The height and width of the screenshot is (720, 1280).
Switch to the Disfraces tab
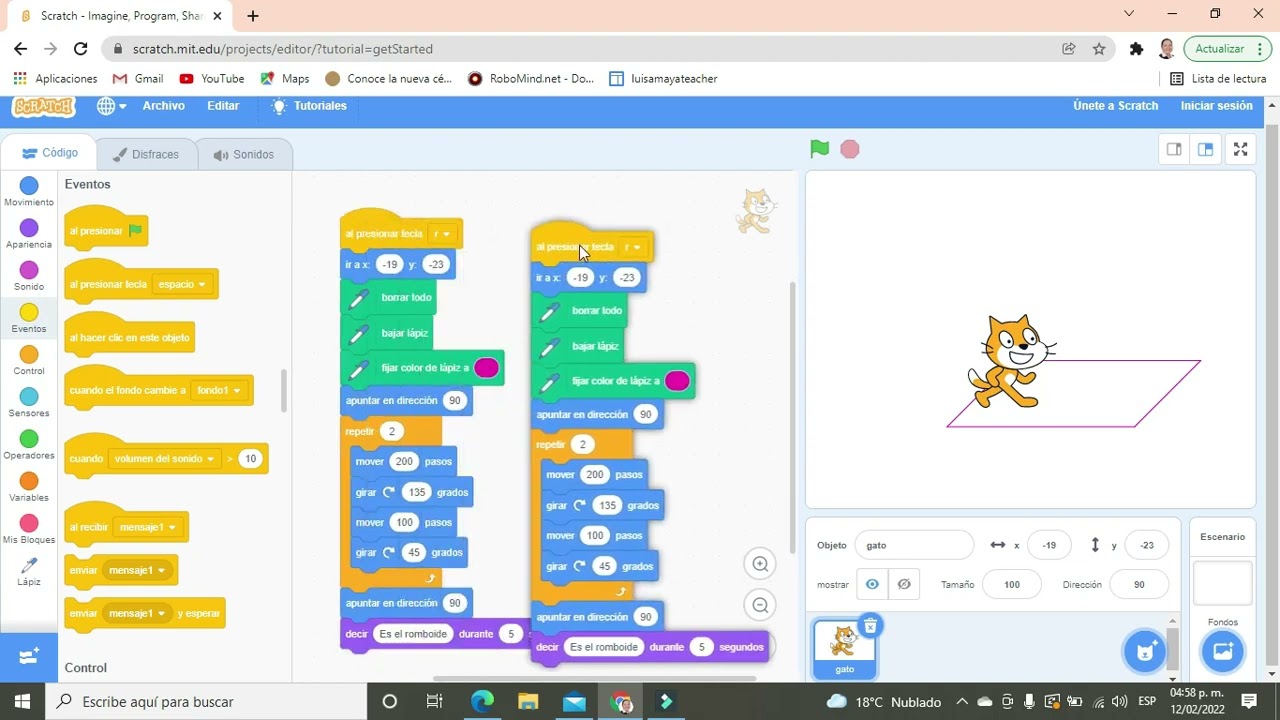click(x=146, y=155)
